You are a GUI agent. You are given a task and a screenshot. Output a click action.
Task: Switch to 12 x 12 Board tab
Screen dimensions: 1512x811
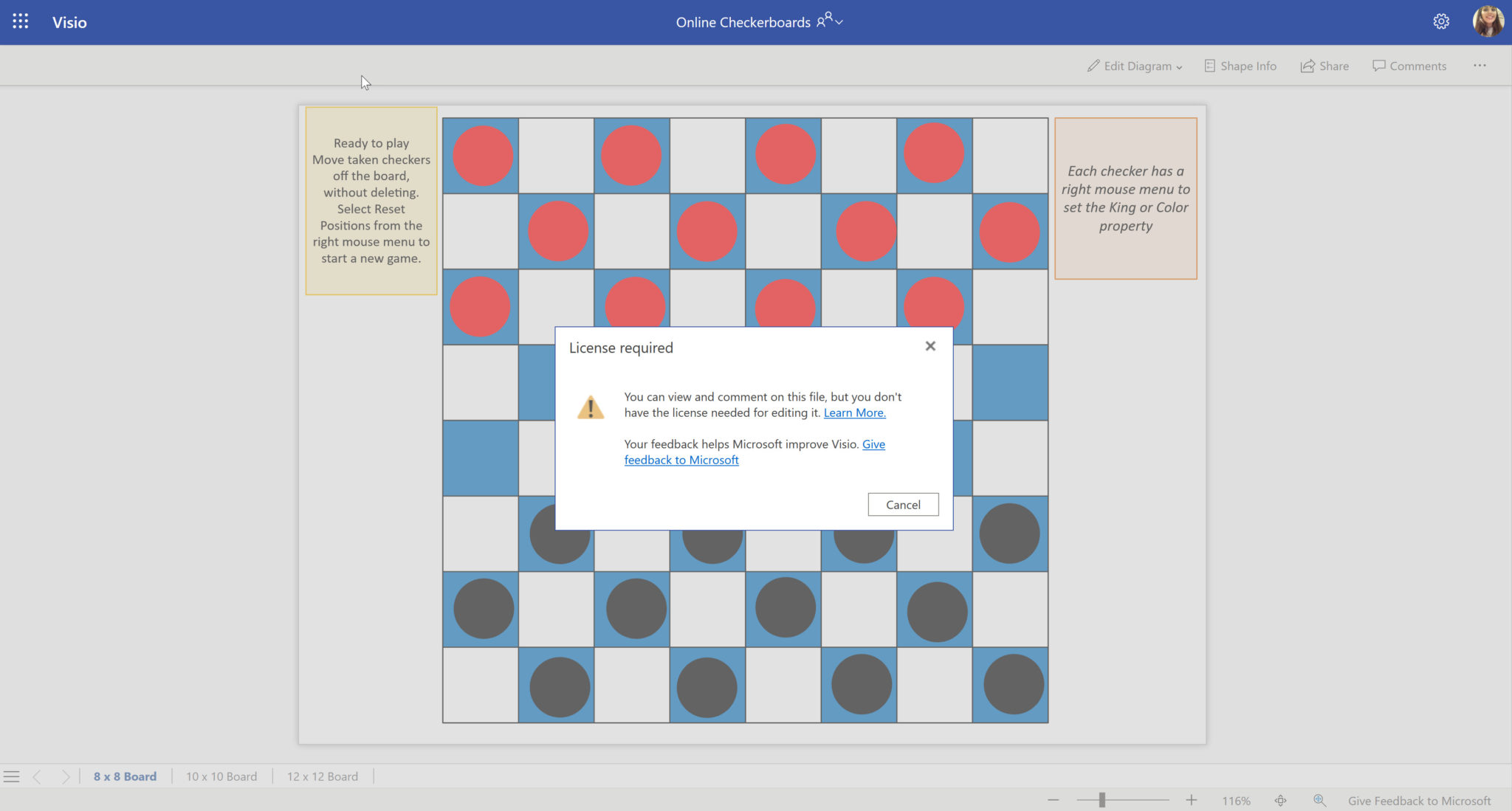(322, 776)
